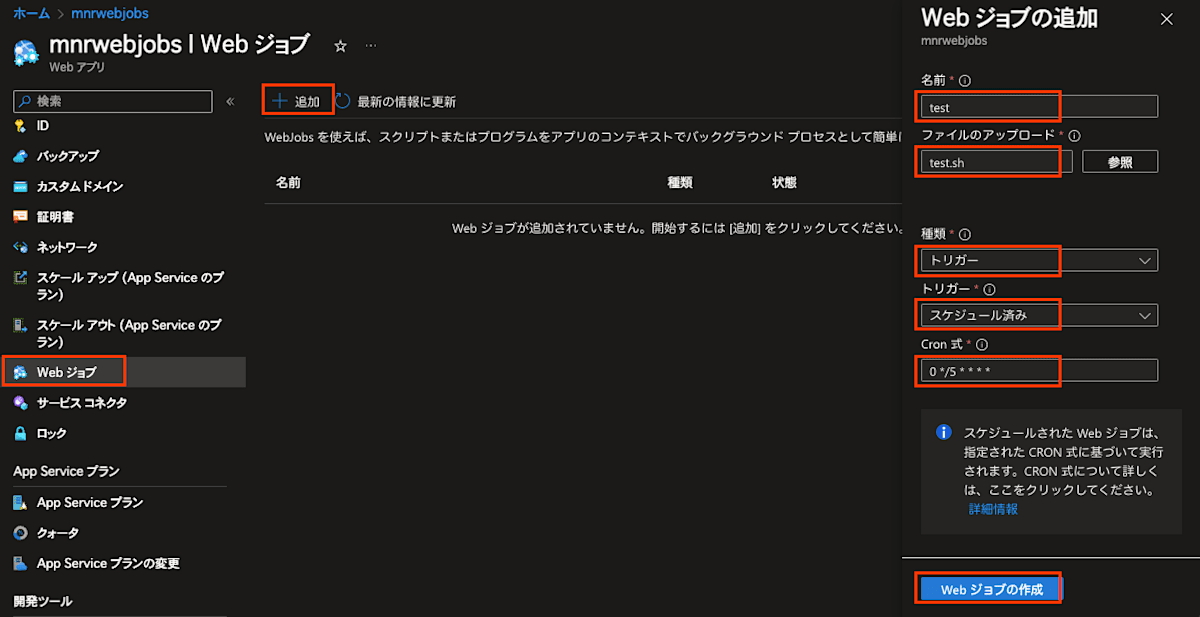Close the Web ジョブの追加 panel

(1166, 19)
